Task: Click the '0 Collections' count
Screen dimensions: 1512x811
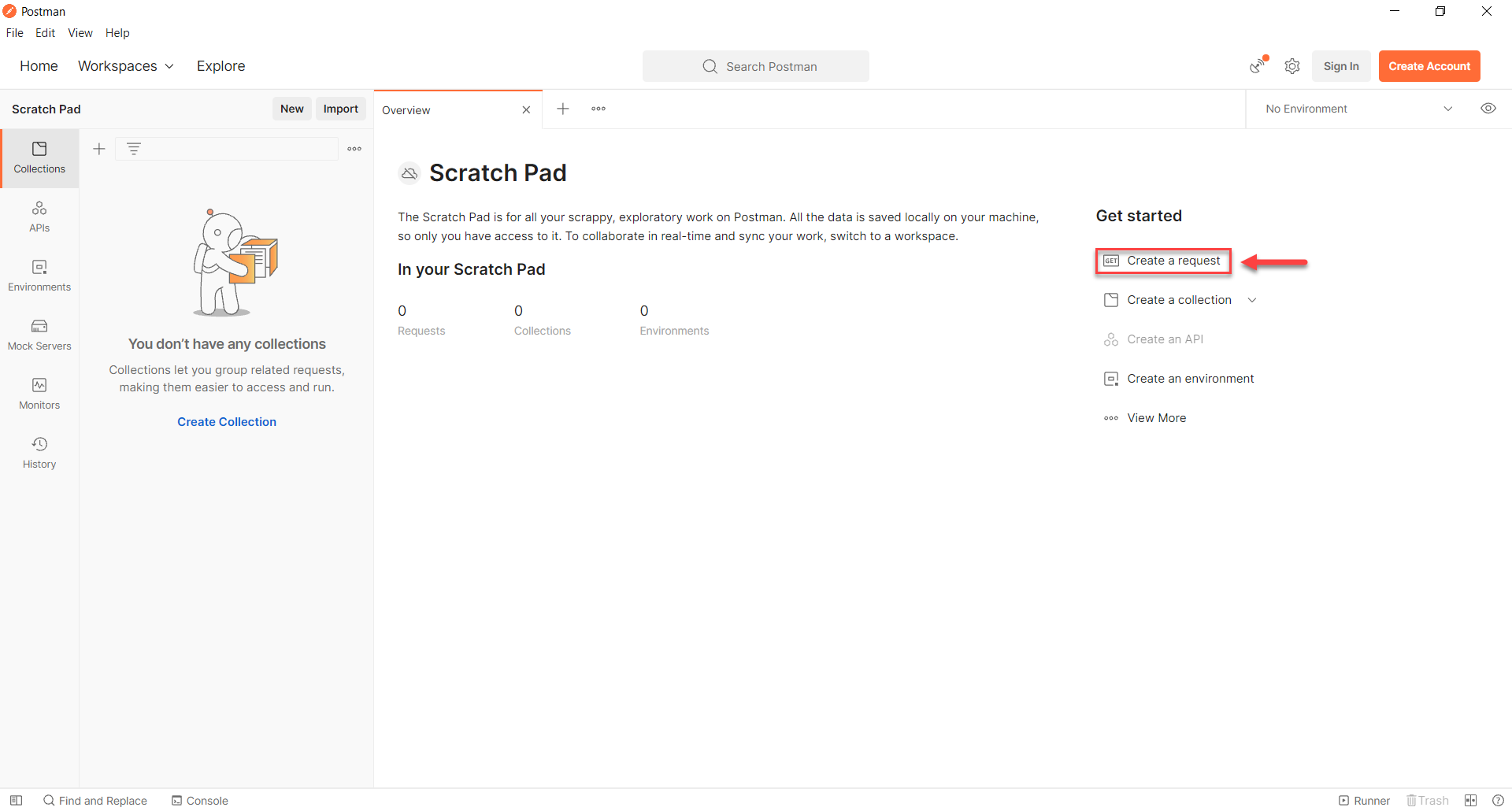Action: (x=543, y=320)
